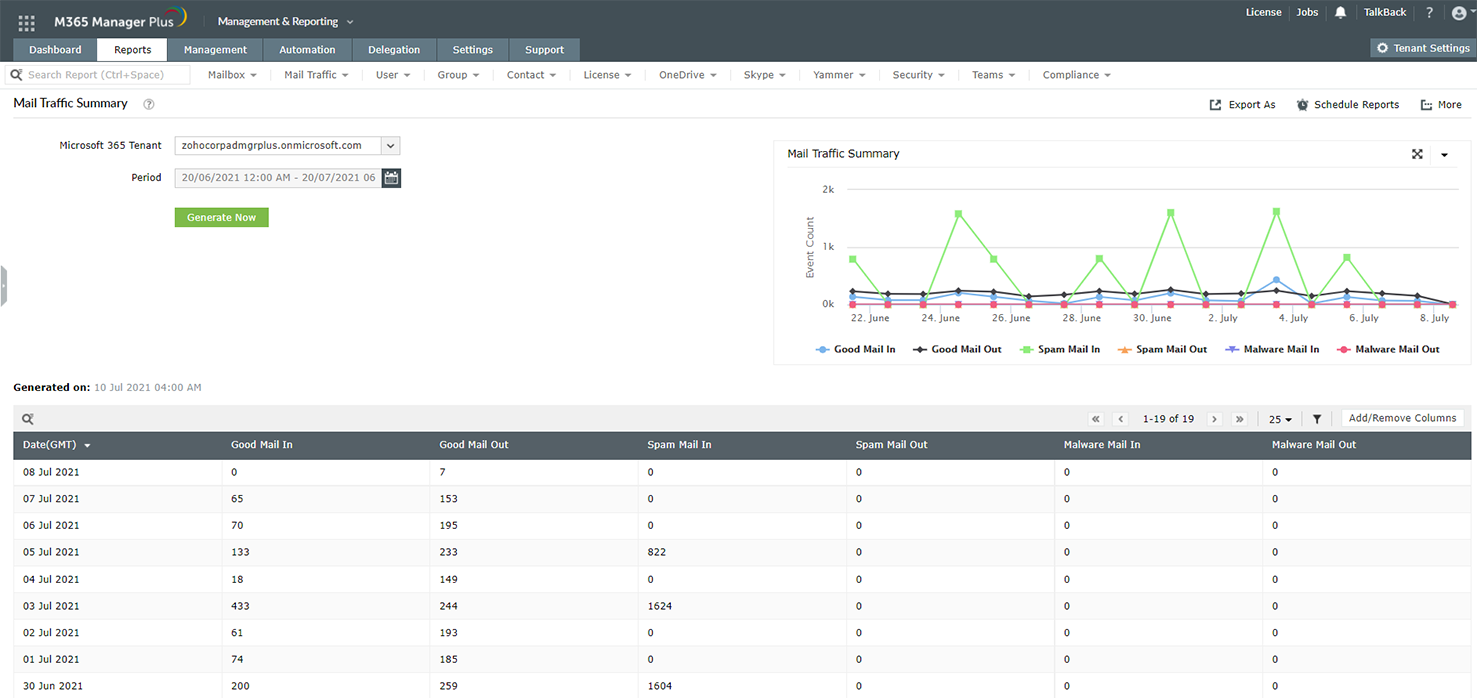Expand Mail Traffic Summary chart to fullscreen
This screenshot has height=698, width=1477.
tap(1418, 155)
